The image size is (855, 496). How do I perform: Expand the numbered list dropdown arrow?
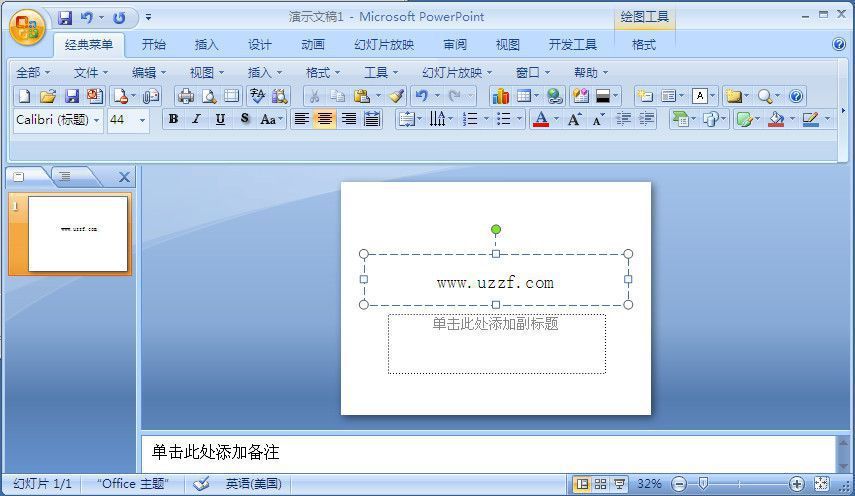(485, 119)
